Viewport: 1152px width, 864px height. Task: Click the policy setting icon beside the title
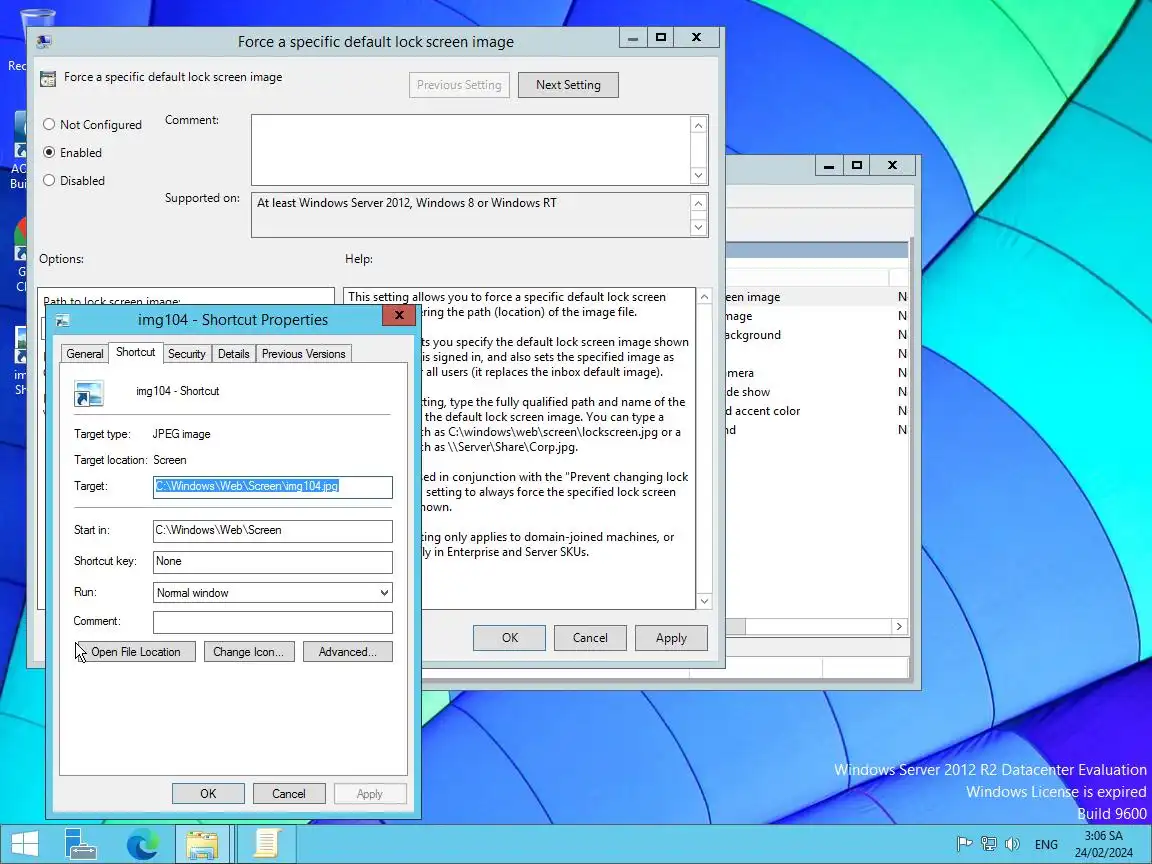pyautogui.click(x=48, y=79)
